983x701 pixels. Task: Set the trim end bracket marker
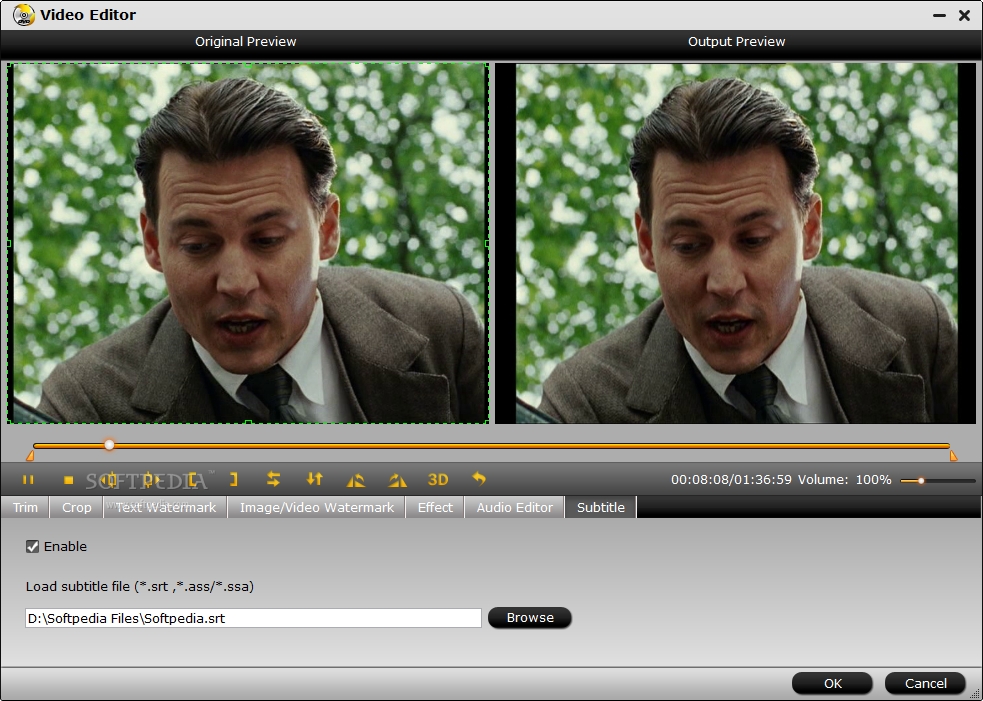233,480
